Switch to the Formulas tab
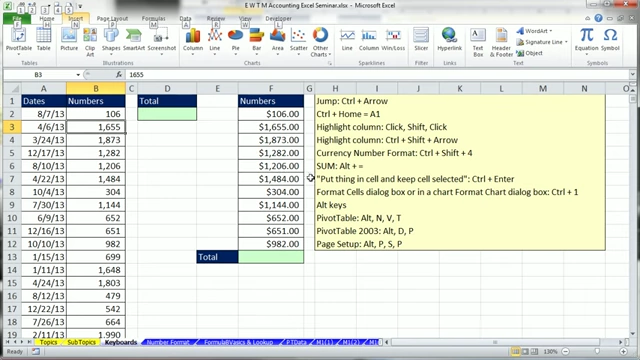Image resolution: width=640 pixels, height=360 pixels. pyautogui.click(x=153, y=18)
